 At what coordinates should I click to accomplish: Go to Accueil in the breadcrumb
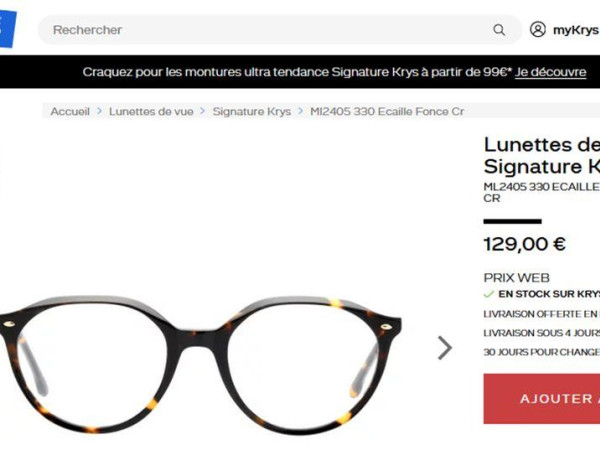tap(70, 111)
